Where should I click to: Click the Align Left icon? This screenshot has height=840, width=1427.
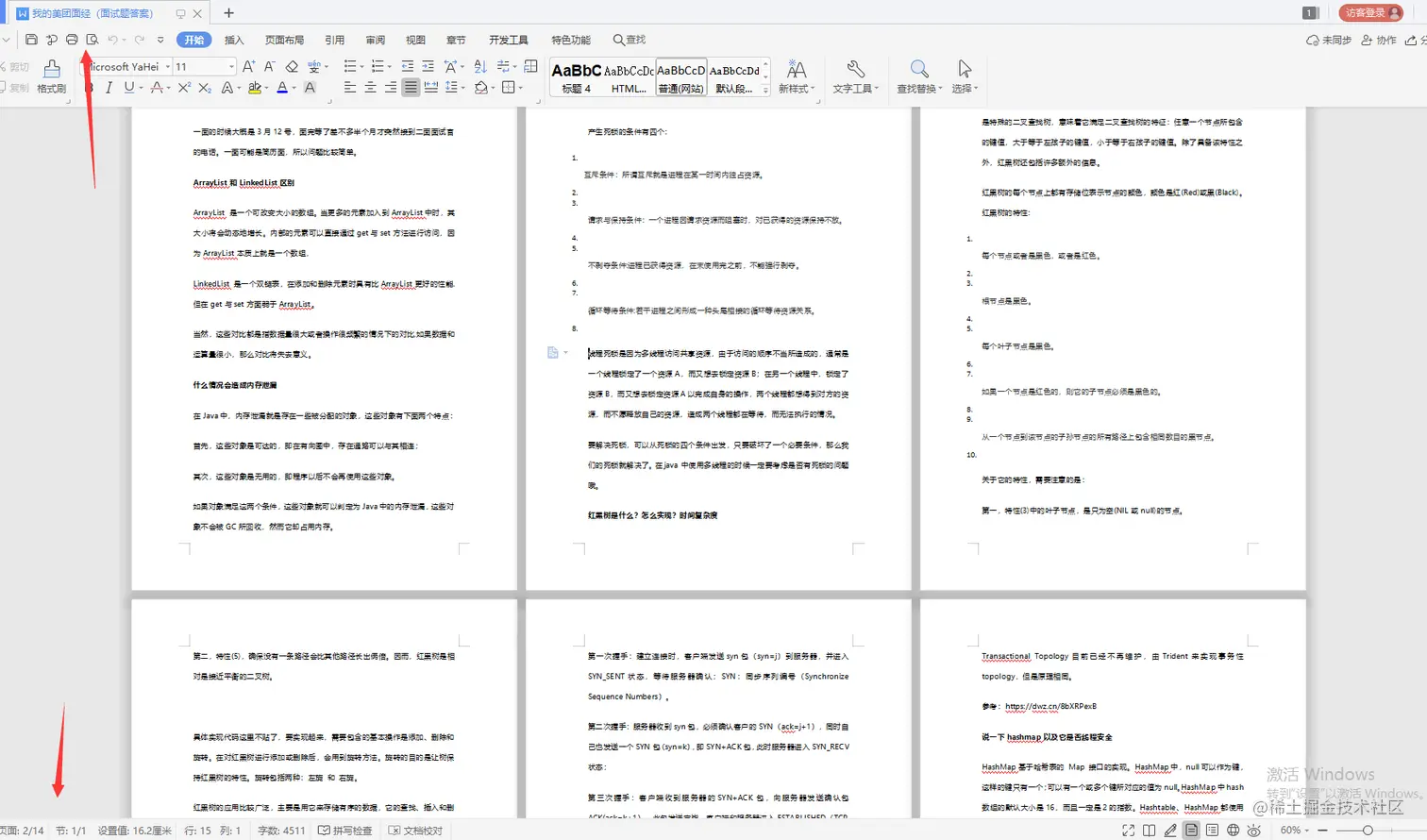click(x=349, y=88)
